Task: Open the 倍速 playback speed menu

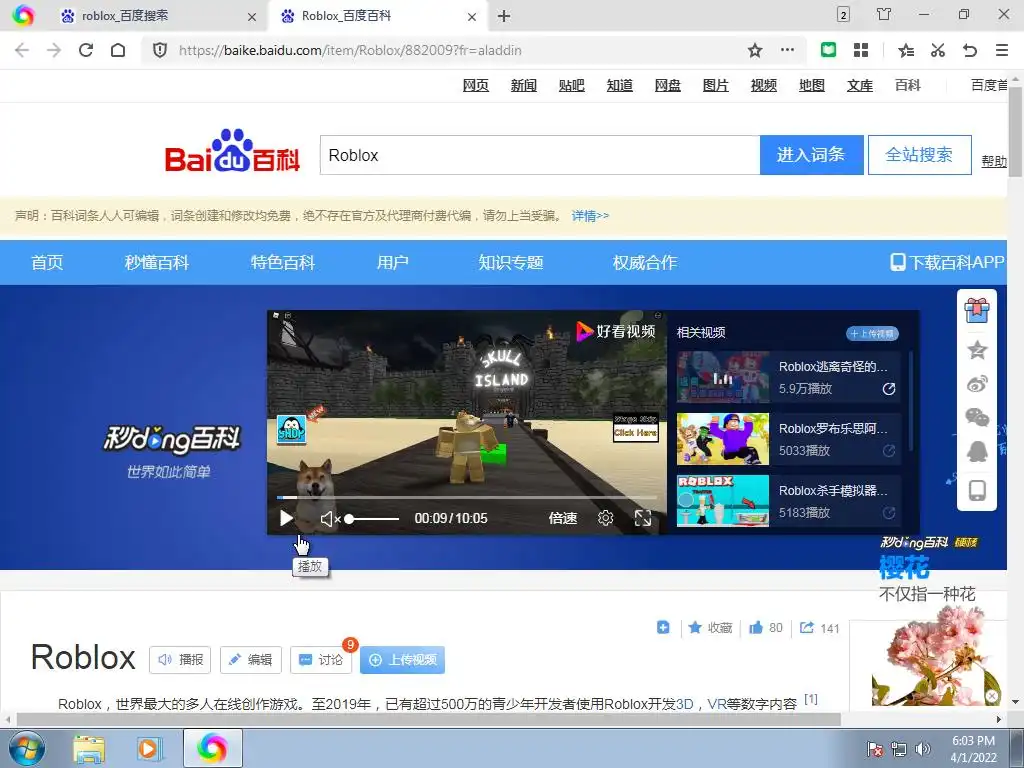Action: click(562, 519)
